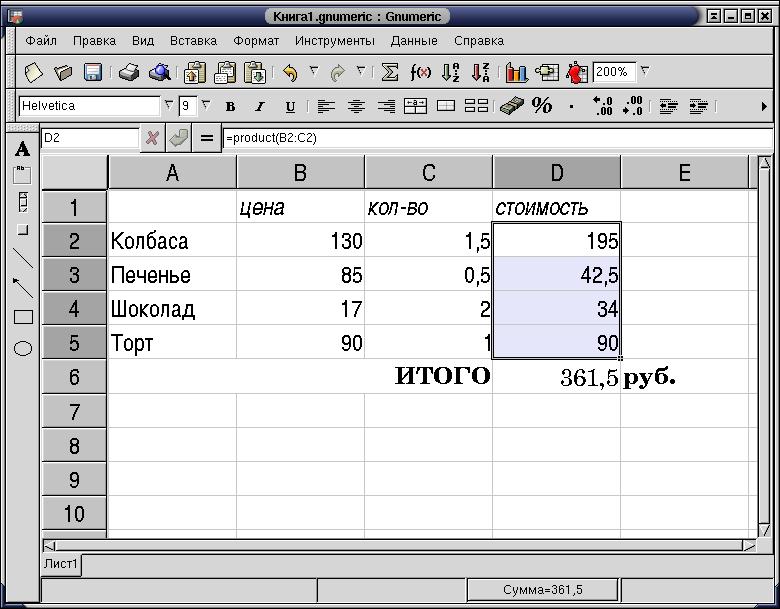Screen dimensions: 780x609
Task: Click the printer icon
Action: pyautogui.click(x=129, y=72)
